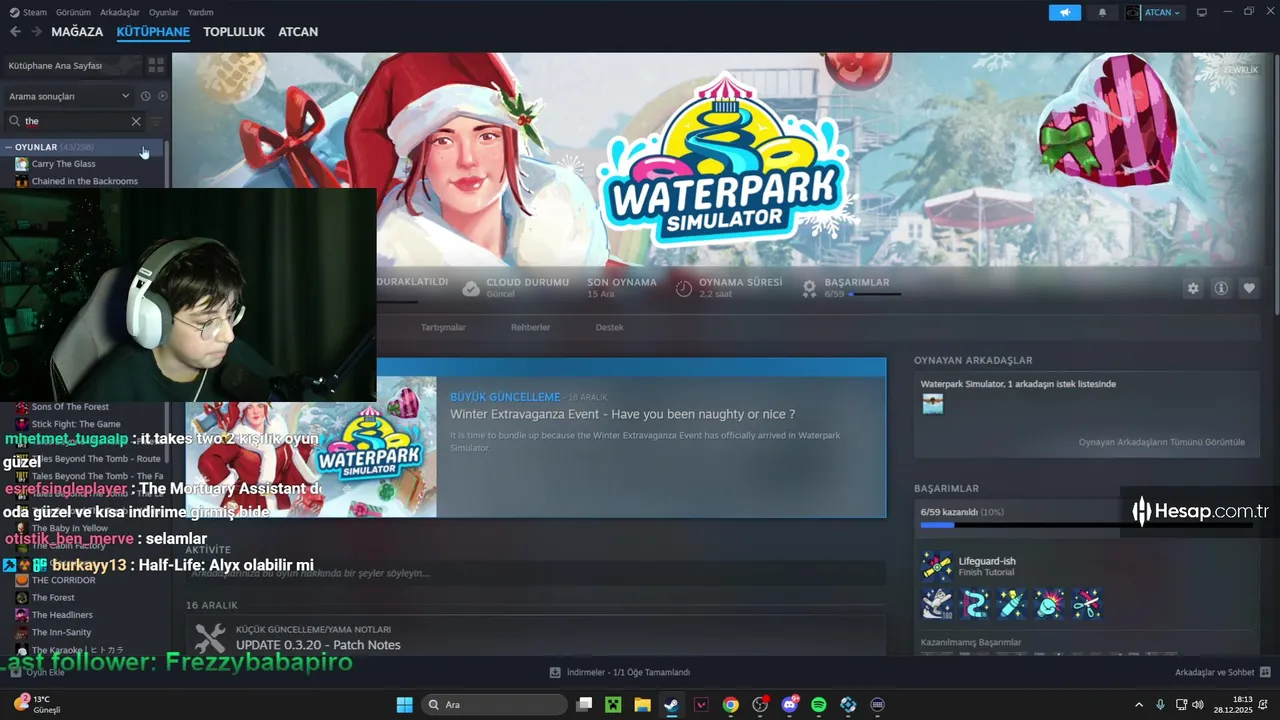Select The Inn-Sanity in game list
Screen dimensions: 1280x720
click(x=61, y=633)
